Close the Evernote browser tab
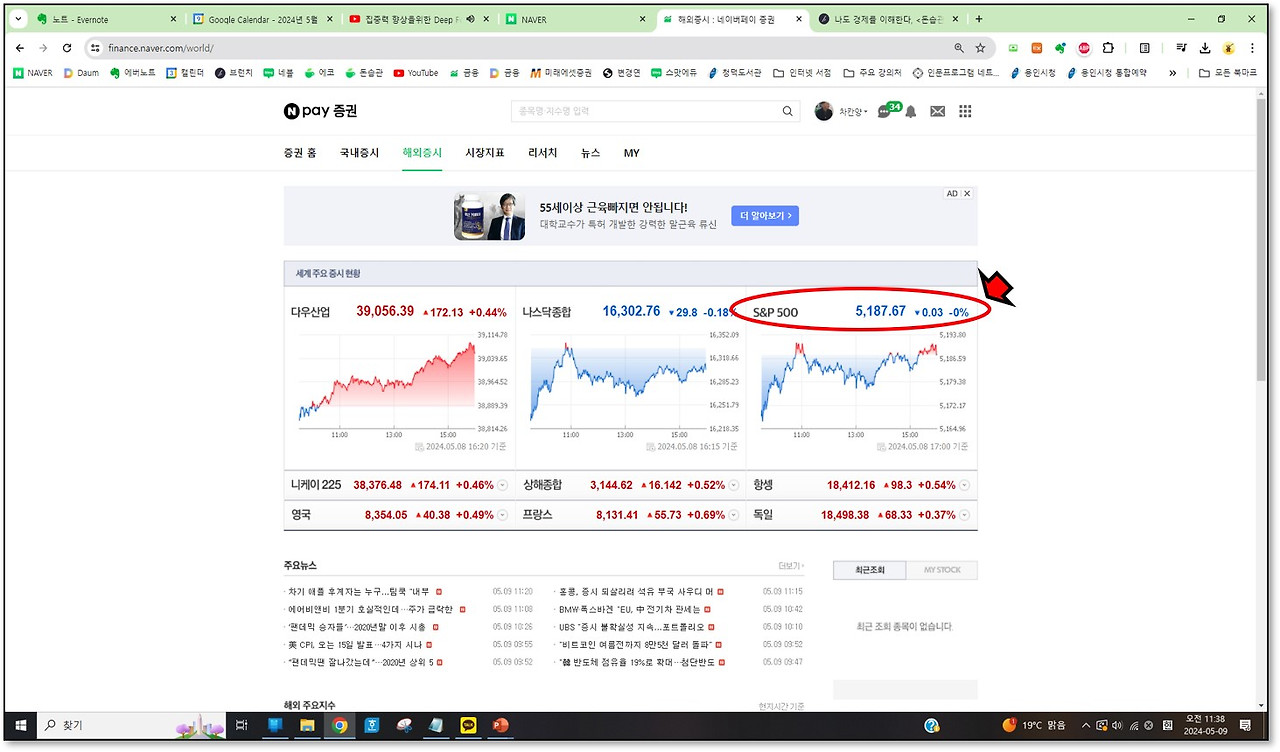Screen dimensions: 1280x752 pyautogui.click(x=172, y=19)
